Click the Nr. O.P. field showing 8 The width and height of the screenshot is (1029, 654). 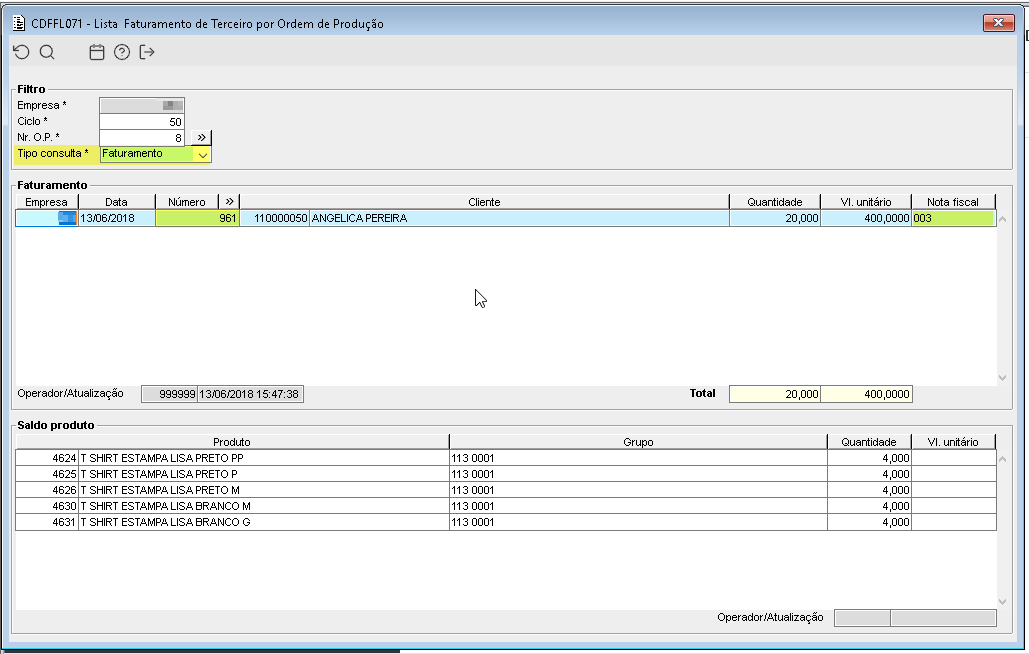(142, 138)
